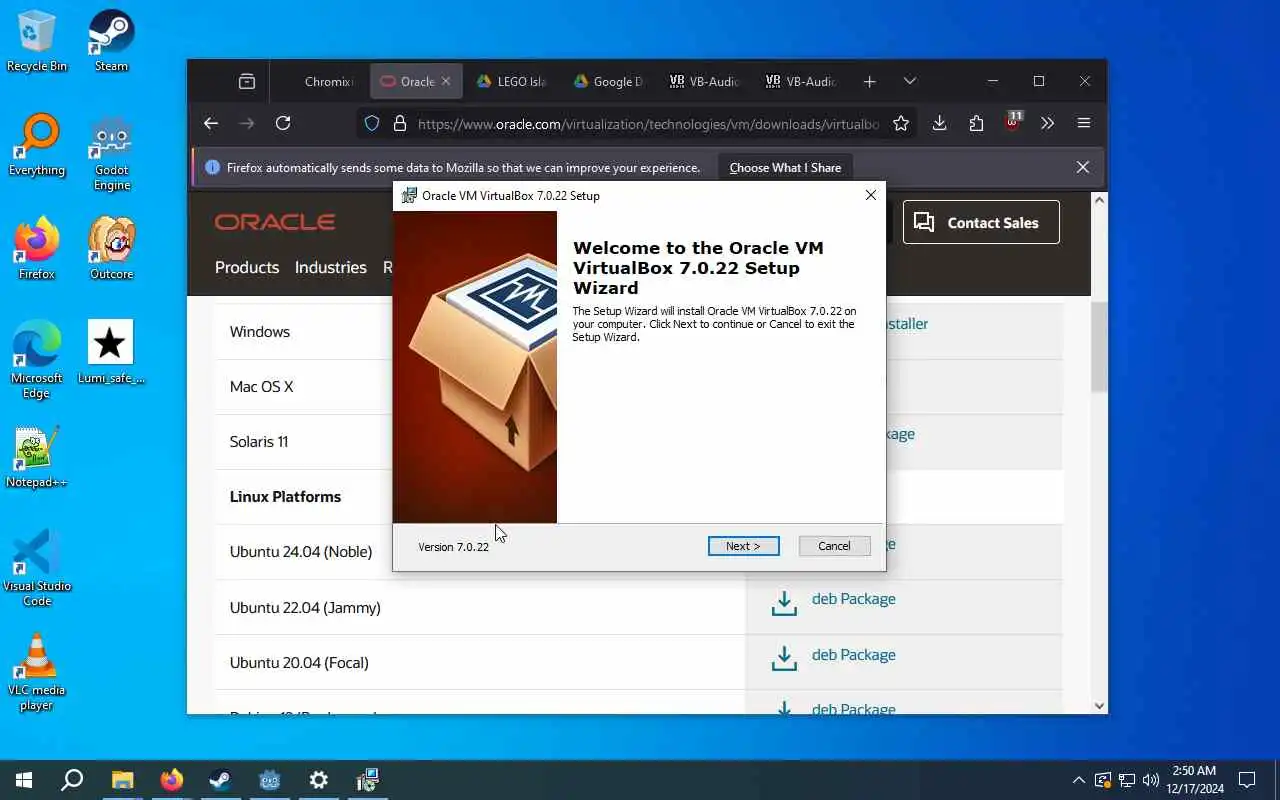Click Windows platform row text
The width and height of the screenshot is (1280, 800).
pyautogui.click(x=259, y=332)
